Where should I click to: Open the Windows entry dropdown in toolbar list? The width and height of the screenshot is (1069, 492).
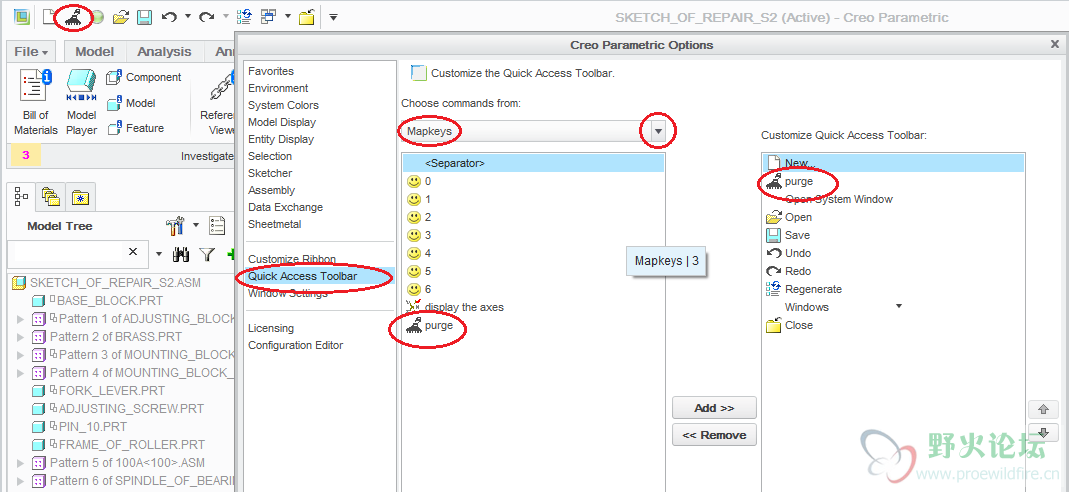coord(899,306)
